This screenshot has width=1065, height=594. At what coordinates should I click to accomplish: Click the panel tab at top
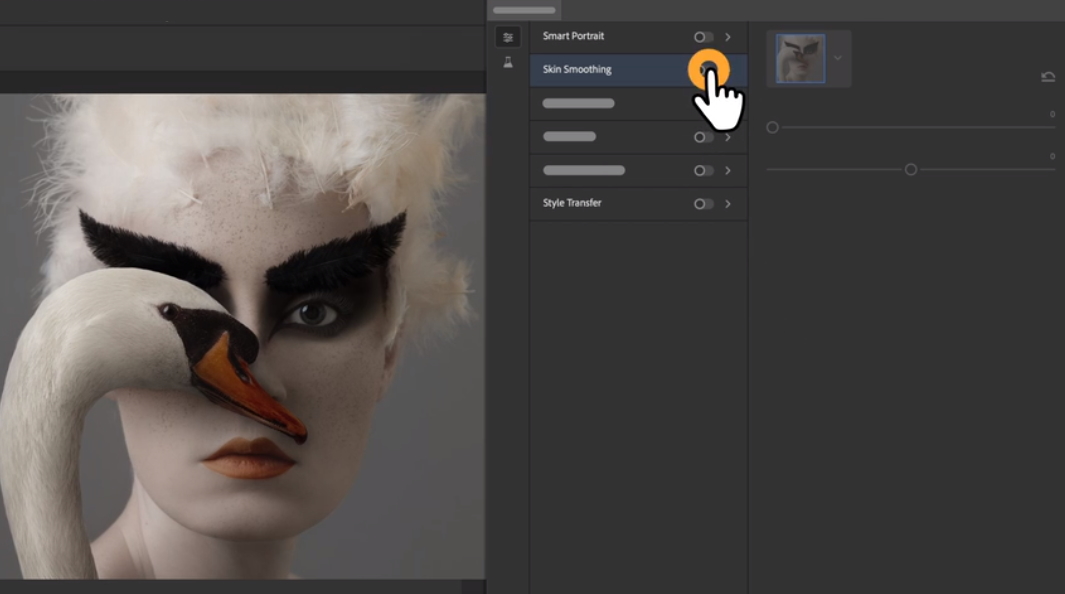pyautogui.click(x=524, y=10)
